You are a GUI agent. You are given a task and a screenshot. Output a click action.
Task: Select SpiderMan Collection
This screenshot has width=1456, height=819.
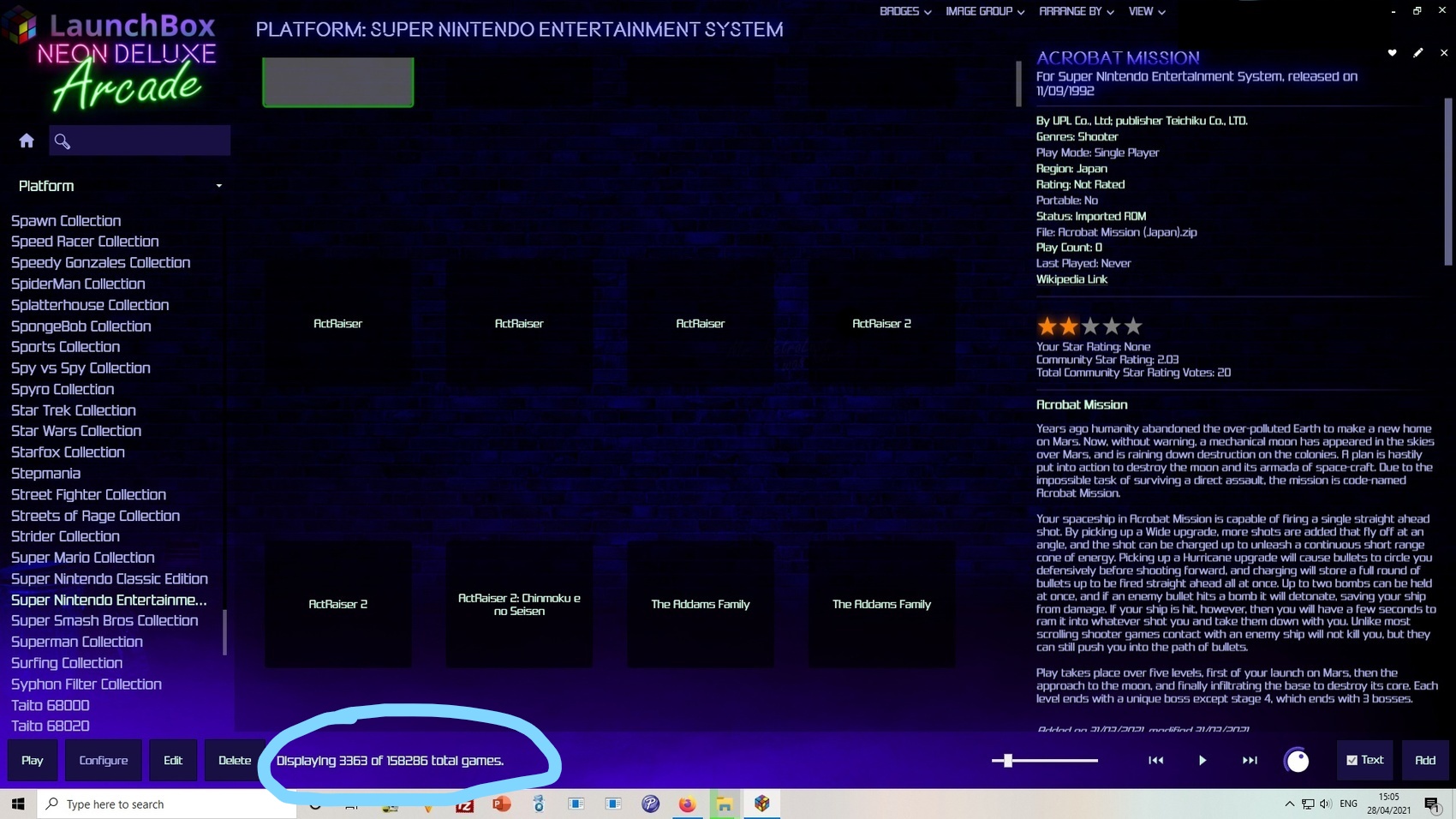point(78,284)
